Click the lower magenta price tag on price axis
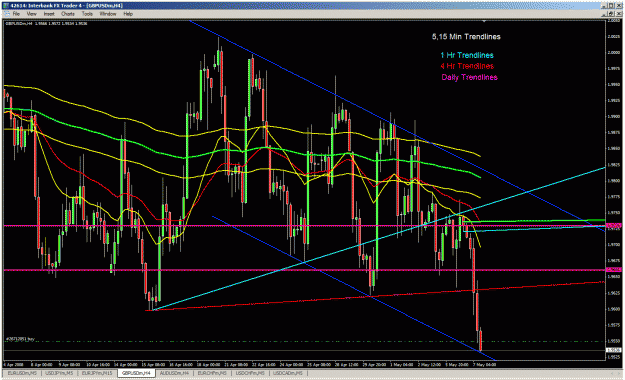Image resolution: width=625 pixels, height=380 pixels. (x=613, y=270)
